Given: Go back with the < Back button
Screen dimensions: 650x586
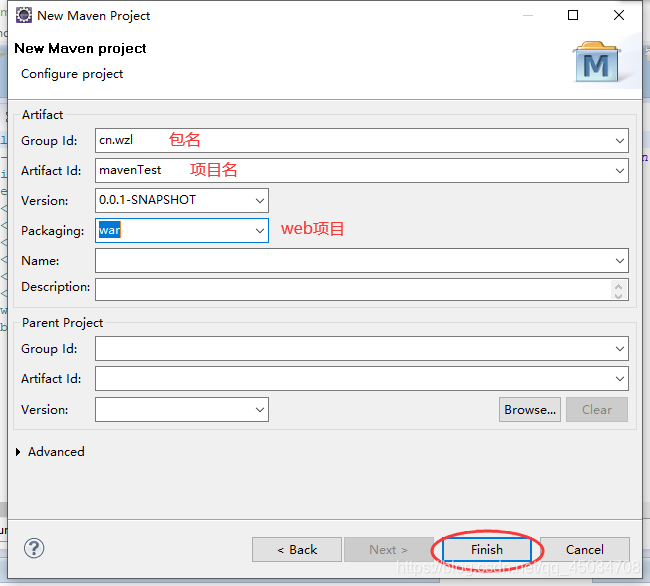Looking at the screenshot, I should 297,550.
